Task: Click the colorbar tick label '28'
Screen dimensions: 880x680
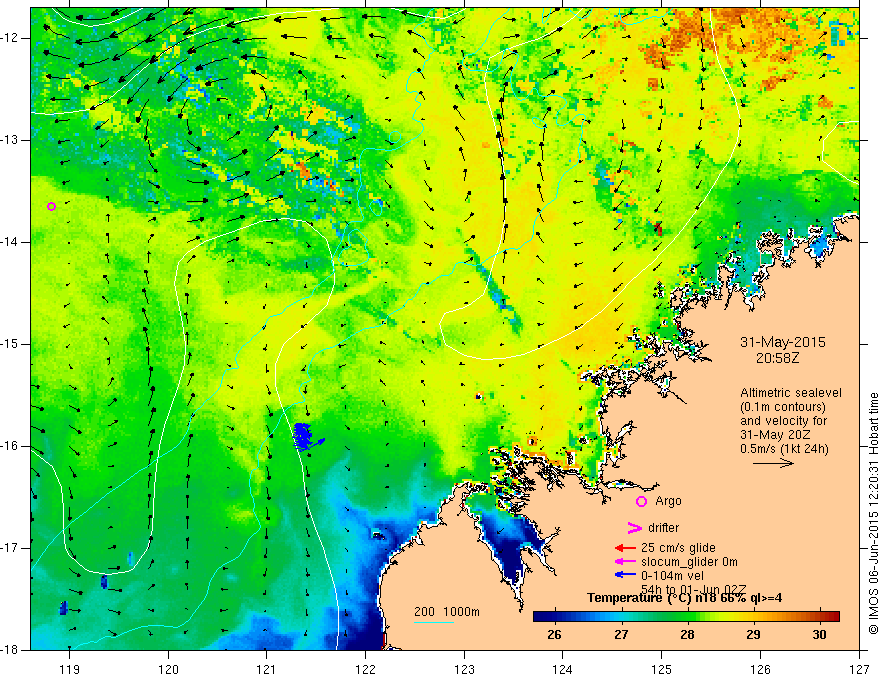Action: coord(687,635)
